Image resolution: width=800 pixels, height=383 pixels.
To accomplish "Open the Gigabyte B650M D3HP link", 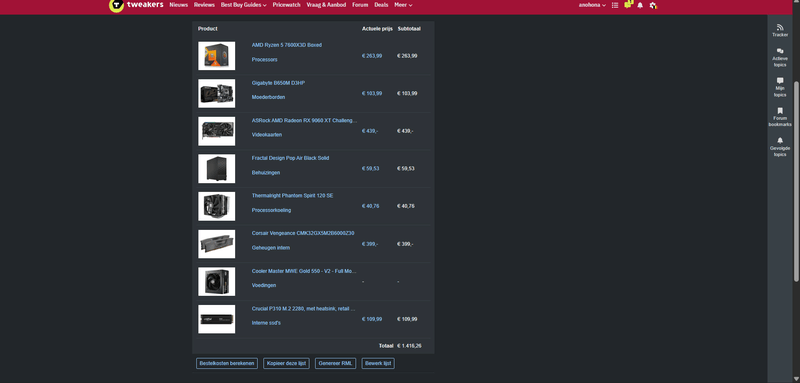I will pos(278,83).
